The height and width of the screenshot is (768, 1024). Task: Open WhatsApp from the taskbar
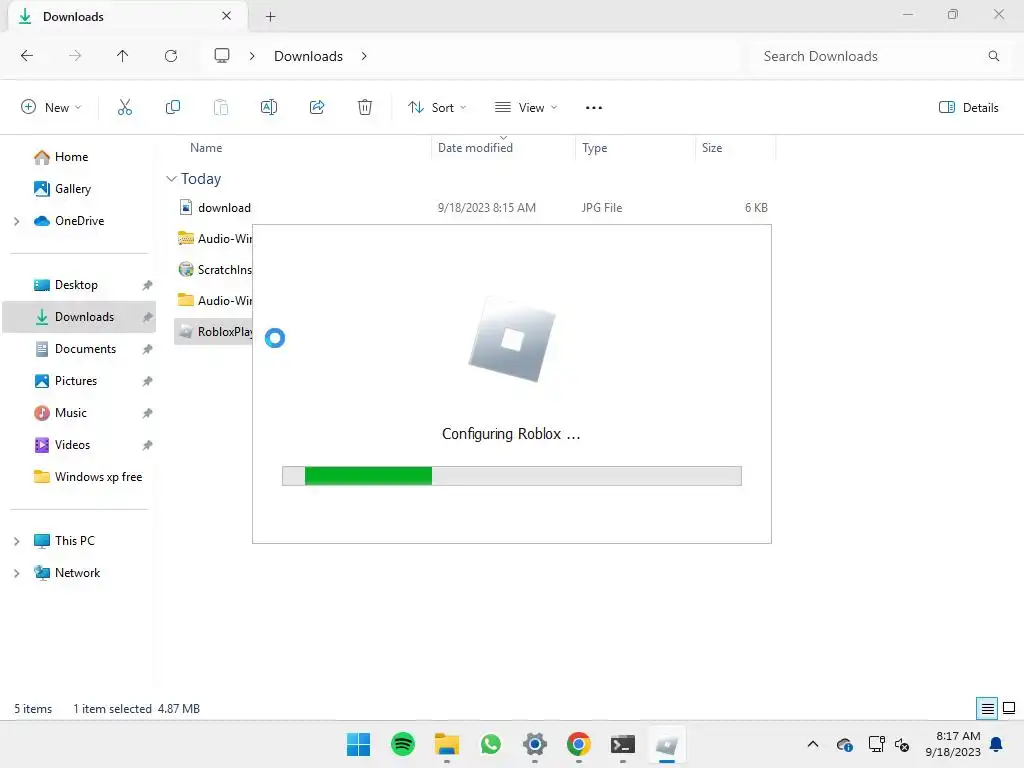click(x=490, y=744)
